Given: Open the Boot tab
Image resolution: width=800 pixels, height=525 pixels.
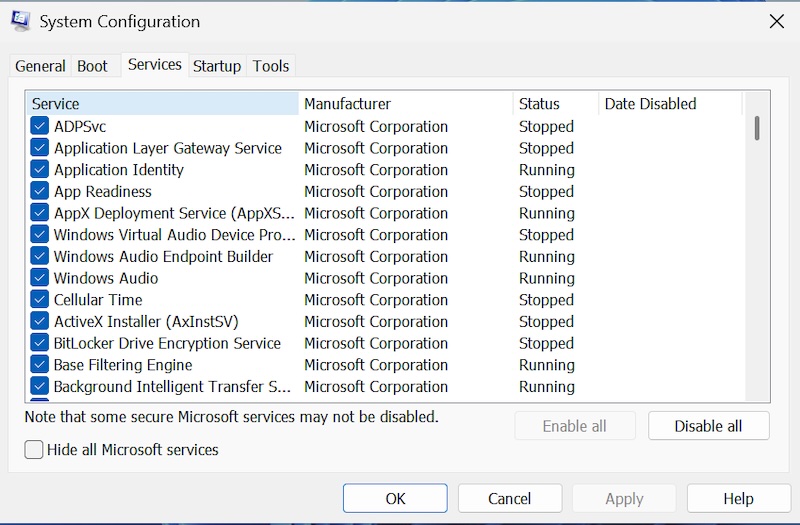Looking at the screenshot, I should (92, 66).
